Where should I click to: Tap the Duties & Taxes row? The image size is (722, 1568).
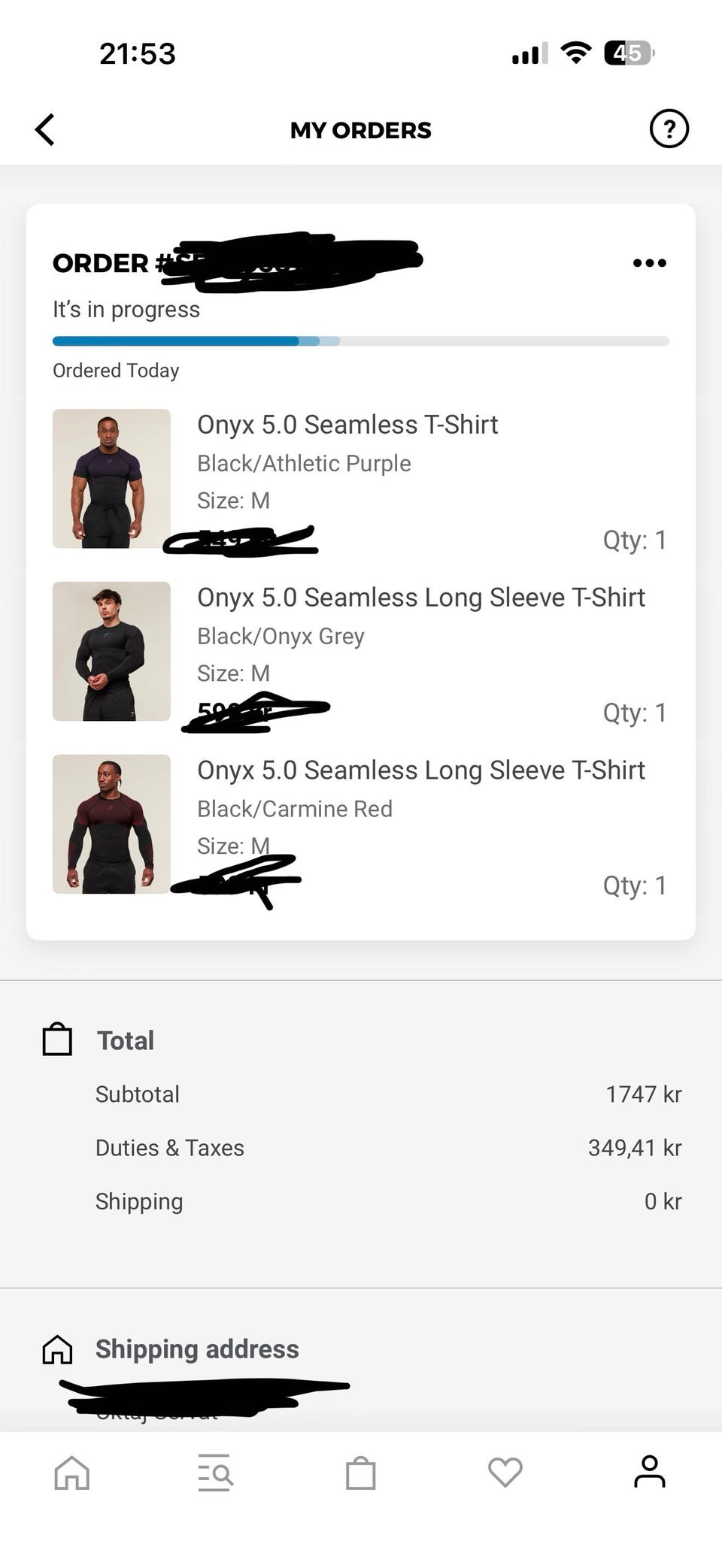click(388, 1148)
